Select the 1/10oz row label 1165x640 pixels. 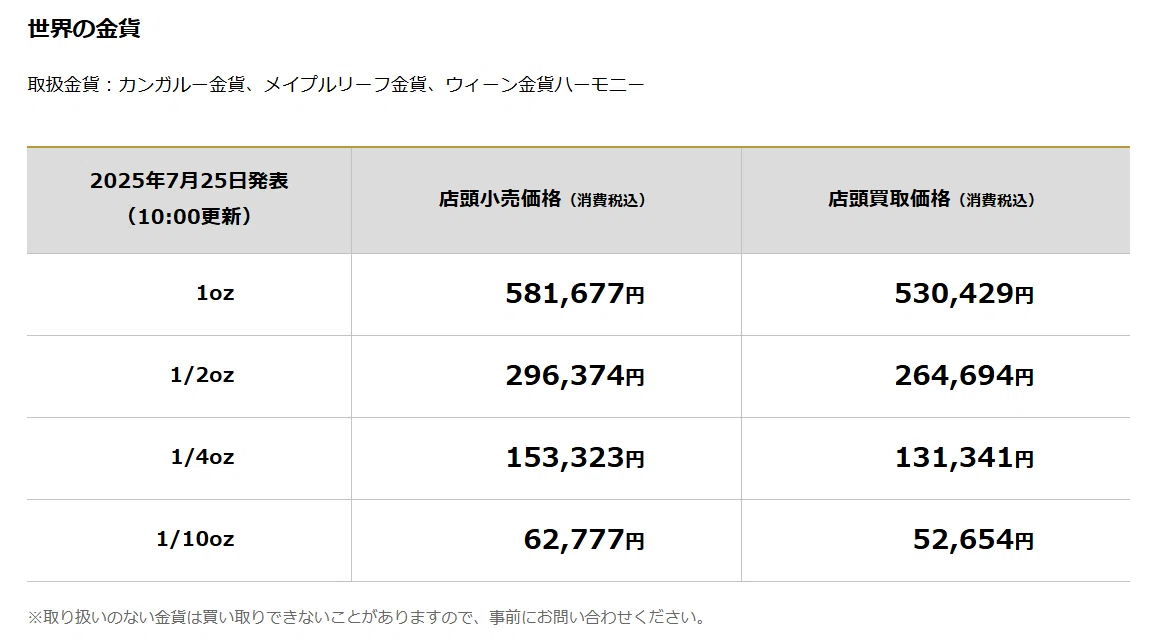pyautogui.click(x=195, y=539)
